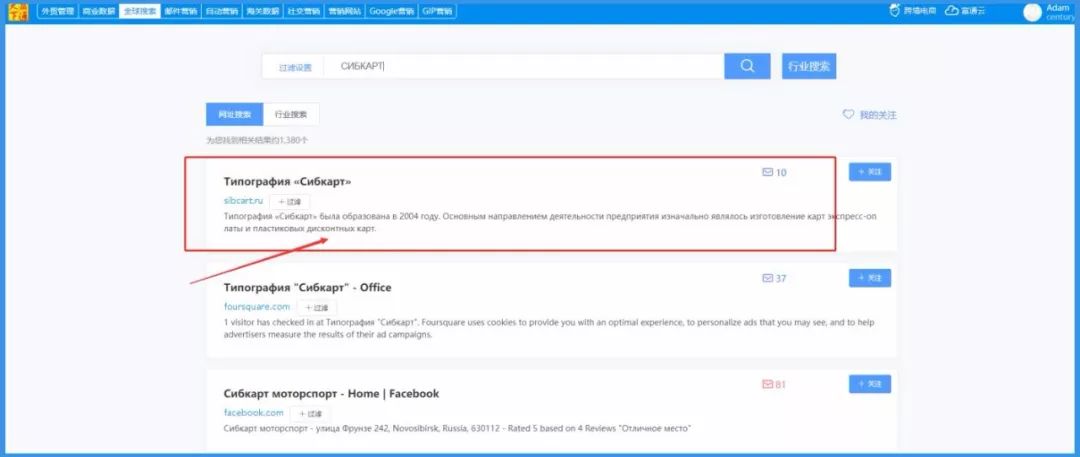The height and width of the screenshot is (457, 1080).
Task: Open result Типография "Сибкарт" - Office
Action: click(307, 287)
